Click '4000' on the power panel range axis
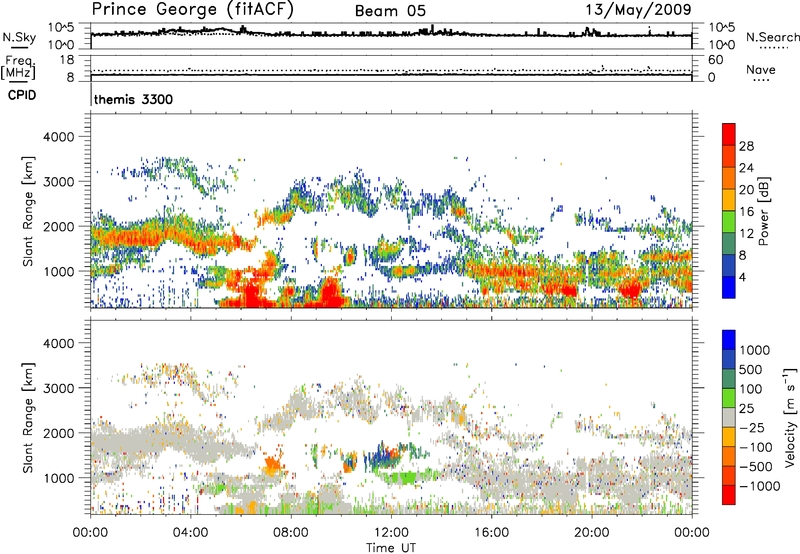This screenshot has height=554, width=800. pos(58,137)
